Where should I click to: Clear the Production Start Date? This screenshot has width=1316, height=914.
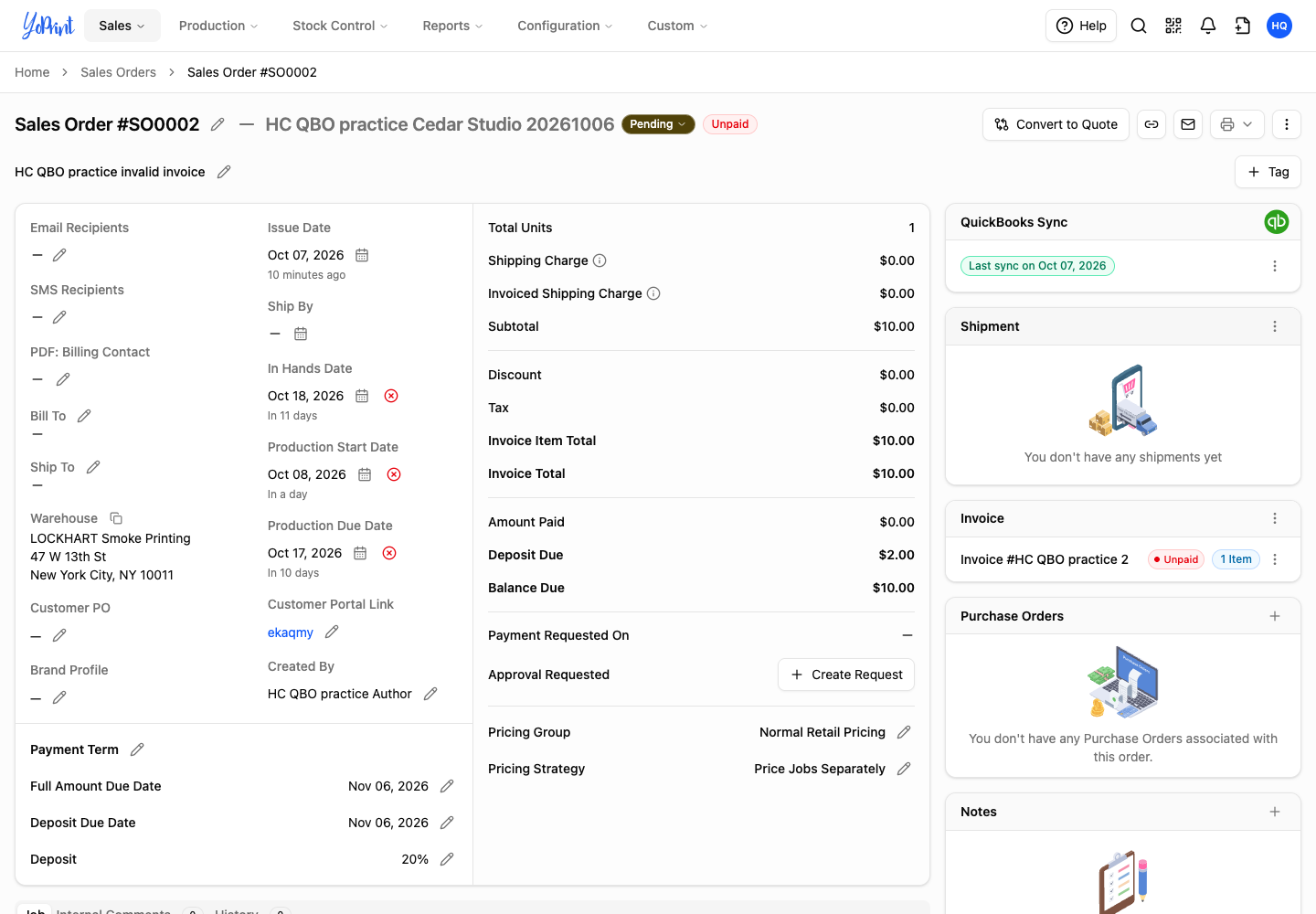pos(394,474)
